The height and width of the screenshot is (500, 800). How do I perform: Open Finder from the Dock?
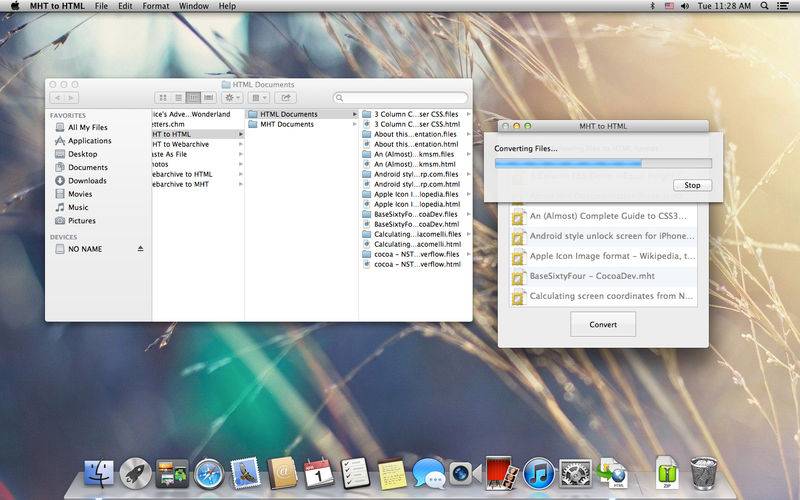[98, 473]
